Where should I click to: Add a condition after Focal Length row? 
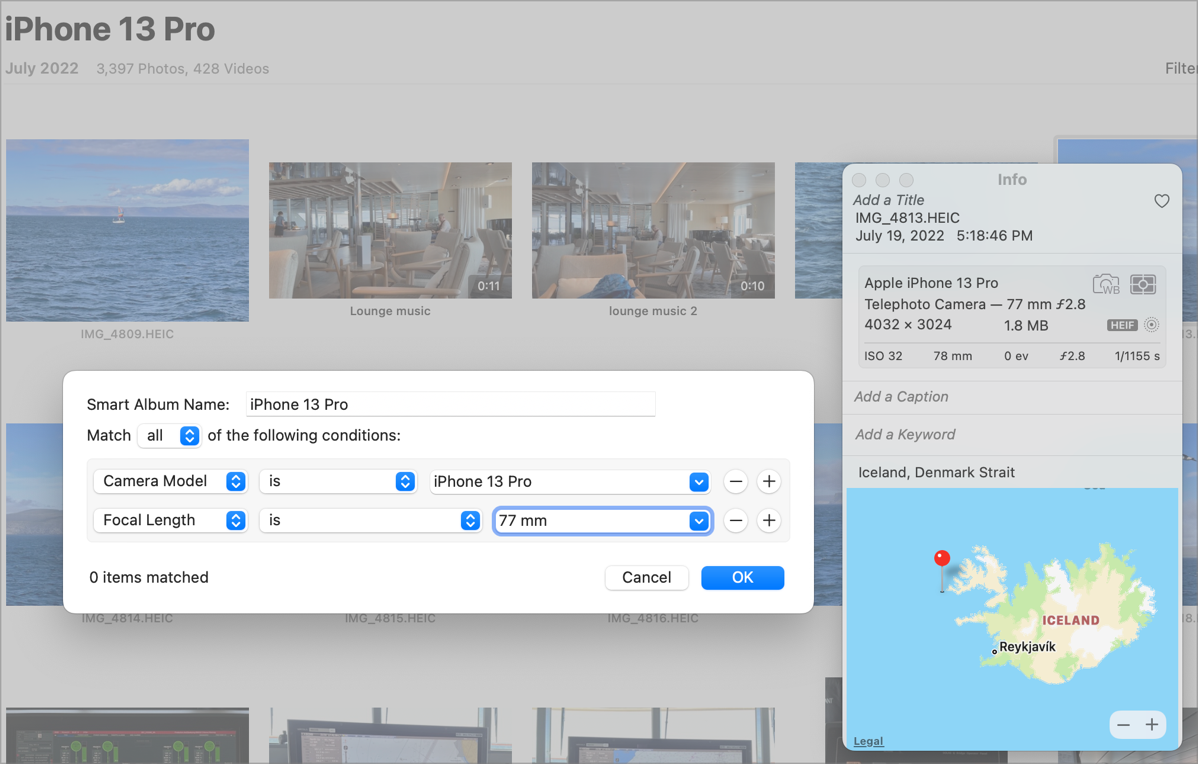(x=768, y=521)
